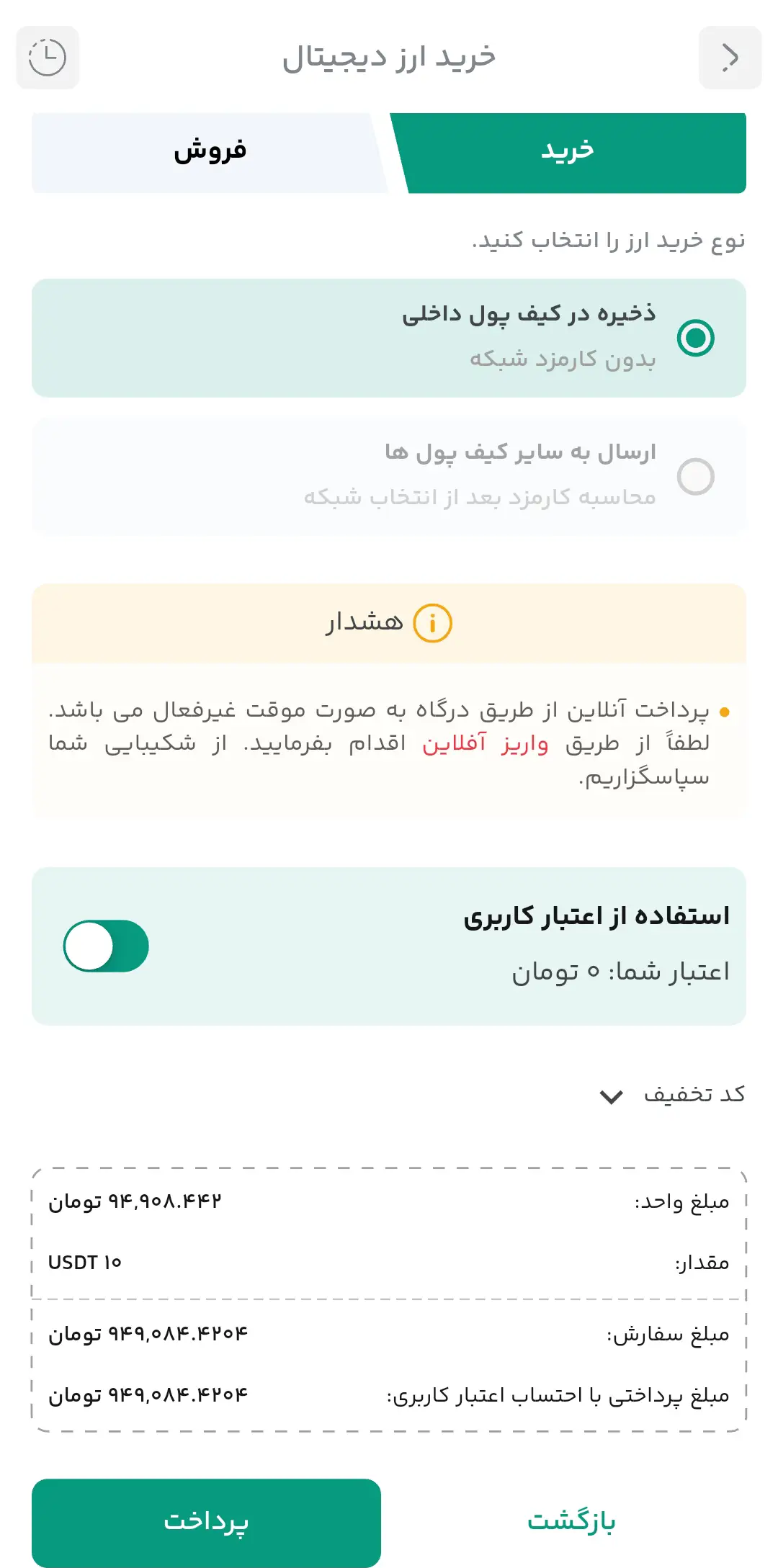This screenshot has width=778, height=1568.
Task: Click the warning info icon
Action: (x=432, y=623)
